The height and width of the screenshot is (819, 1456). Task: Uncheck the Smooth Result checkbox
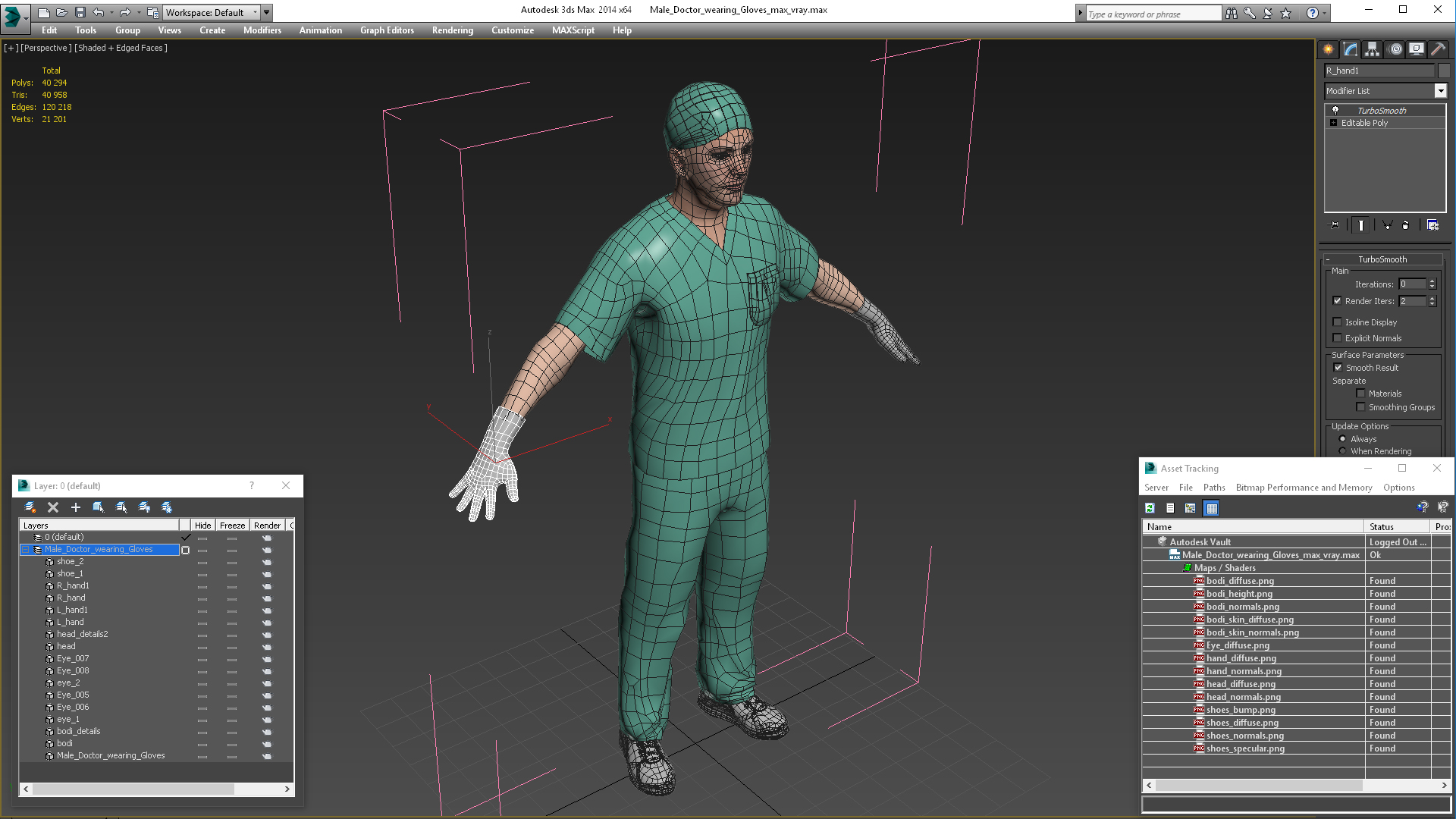1338,368
